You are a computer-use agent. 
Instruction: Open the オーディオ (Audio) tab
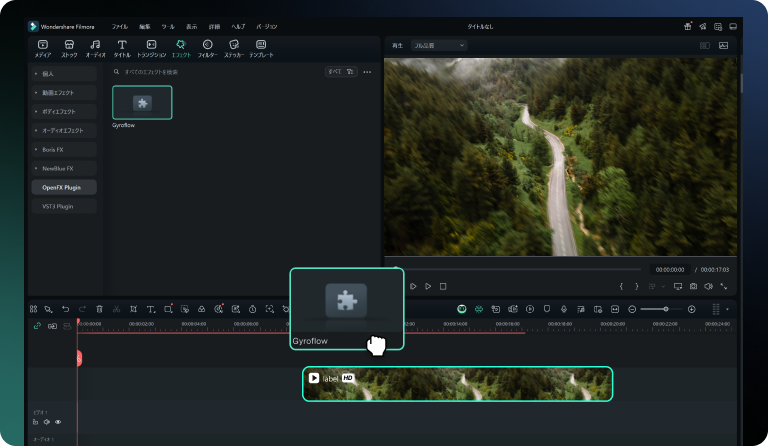pyautogui.click(x=96, y=49)
